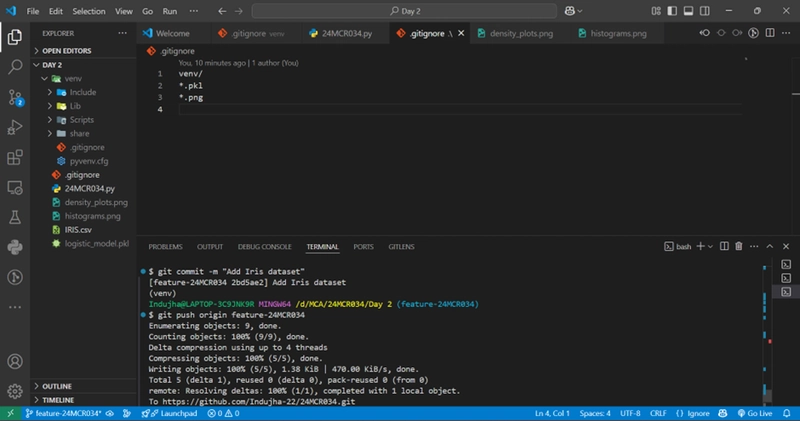The width and height of the screenshot is (800, 421).
Task: Split the terminal panel
Action: point(724,246)
